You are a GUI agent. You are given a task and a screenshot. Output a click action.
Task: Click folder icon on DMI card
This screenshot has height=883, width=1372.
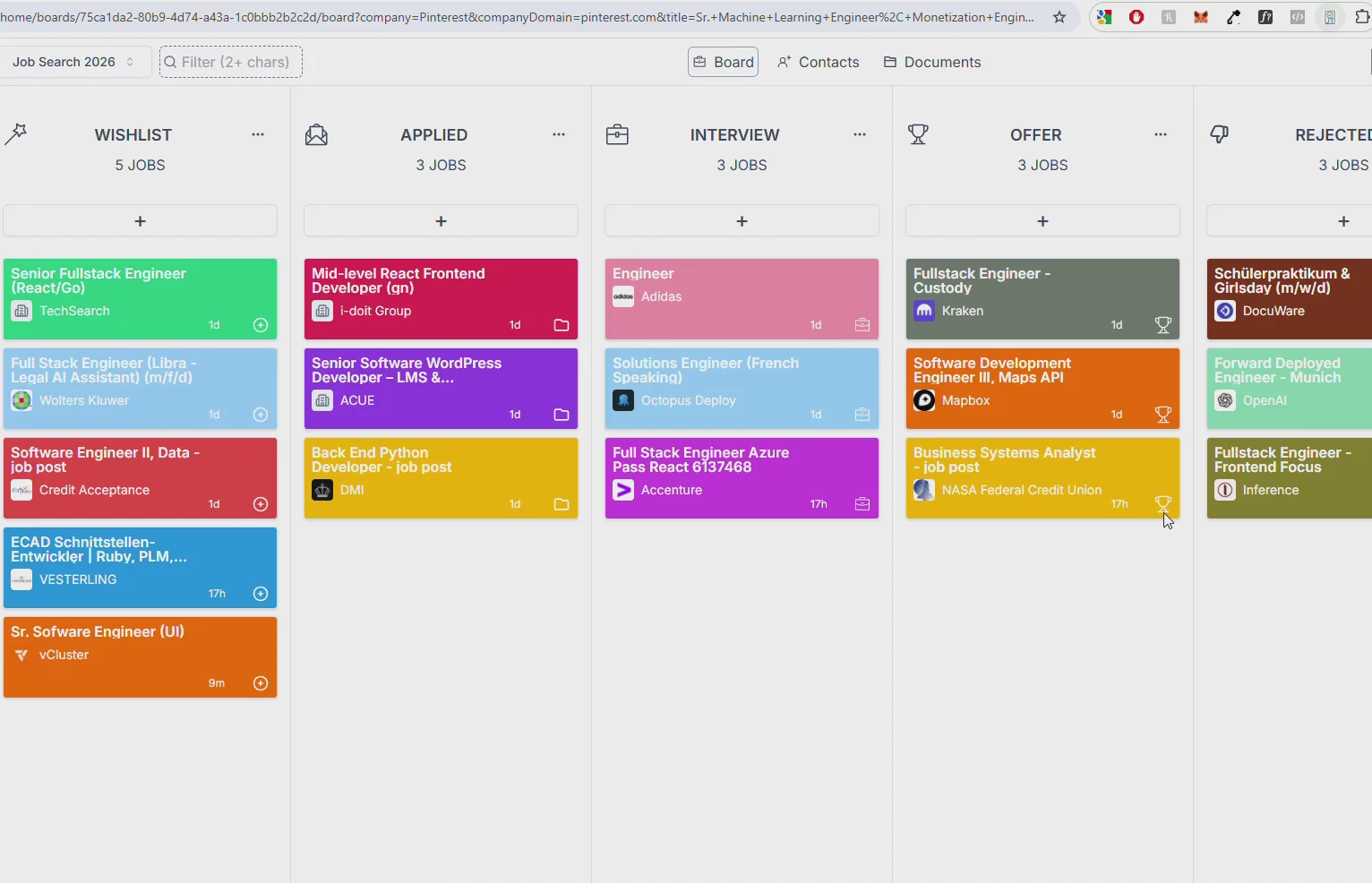click(562, 504)
